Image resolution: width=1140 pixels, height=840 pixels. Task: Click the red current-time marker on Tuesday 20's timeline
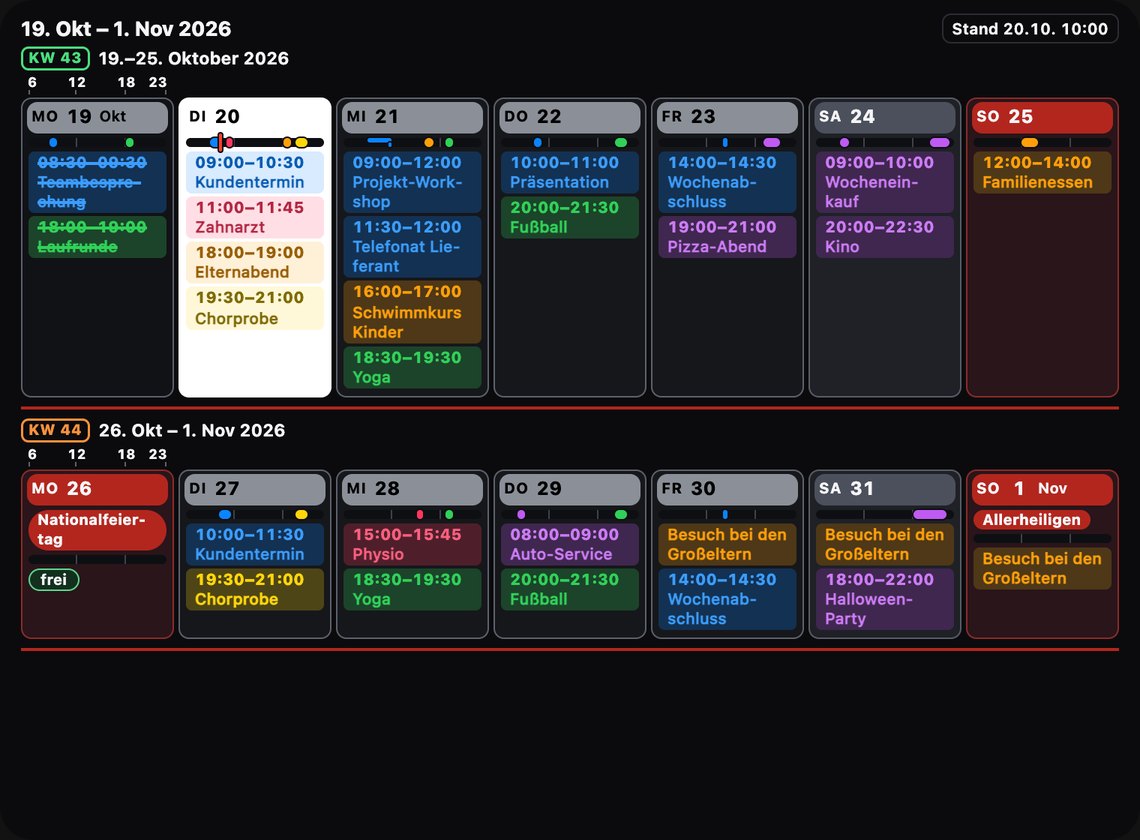tap(220, 143)
